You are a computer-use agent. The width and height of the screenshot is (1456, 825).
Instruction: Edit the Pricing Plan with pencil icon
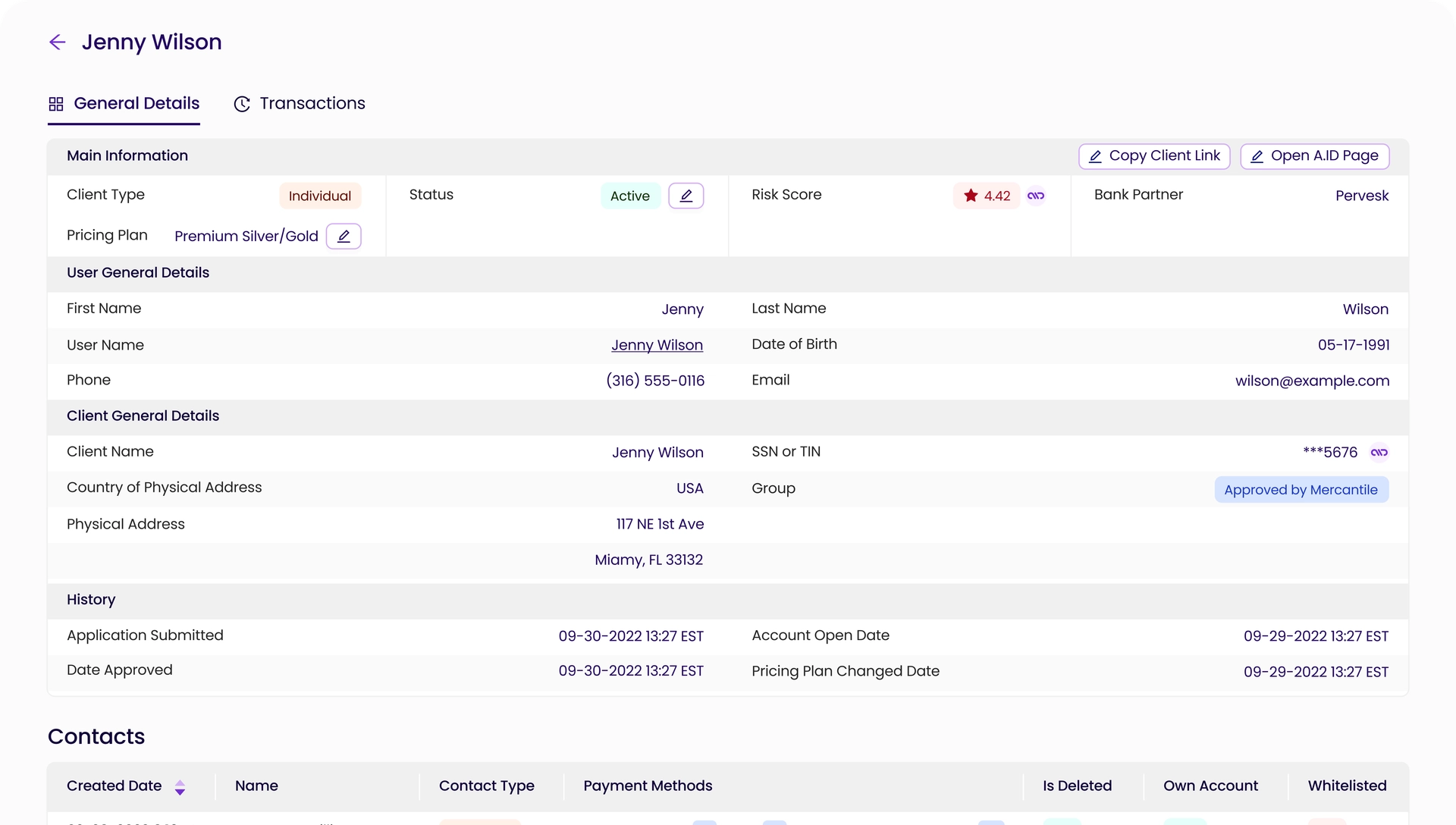344,236
